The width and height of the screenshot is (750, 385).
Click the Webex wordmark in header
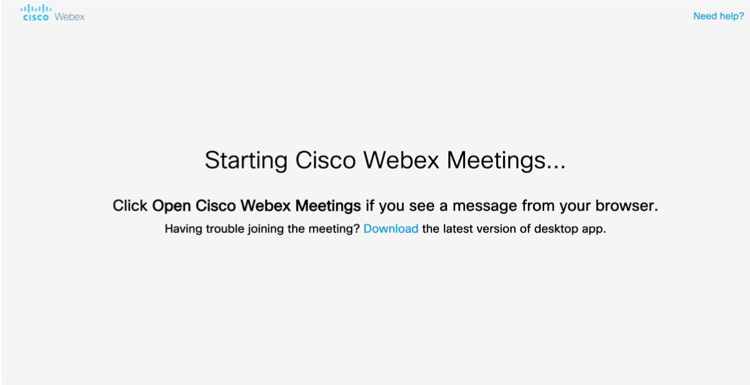pyautogui.click(x=70, y=17)
